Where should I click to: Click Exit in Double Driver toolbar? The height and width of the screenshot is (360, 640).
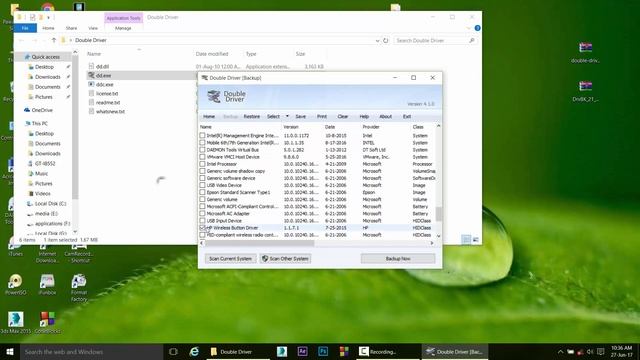pyautogui.click(x=407, y=117)
